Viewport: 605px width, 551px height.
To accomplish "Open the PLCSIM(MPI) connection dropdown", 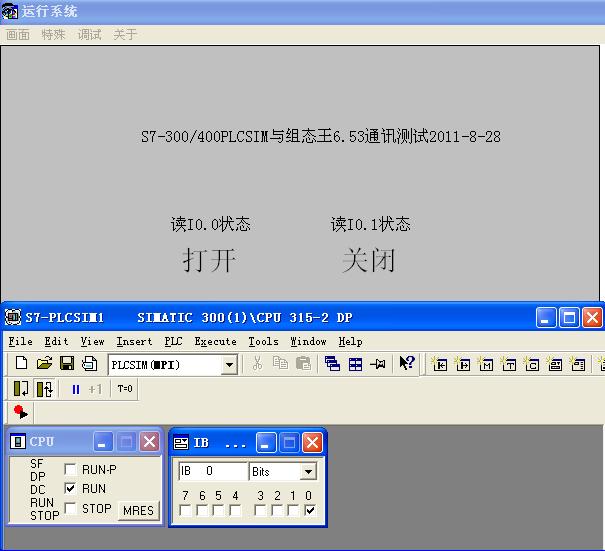I will 230,365.
